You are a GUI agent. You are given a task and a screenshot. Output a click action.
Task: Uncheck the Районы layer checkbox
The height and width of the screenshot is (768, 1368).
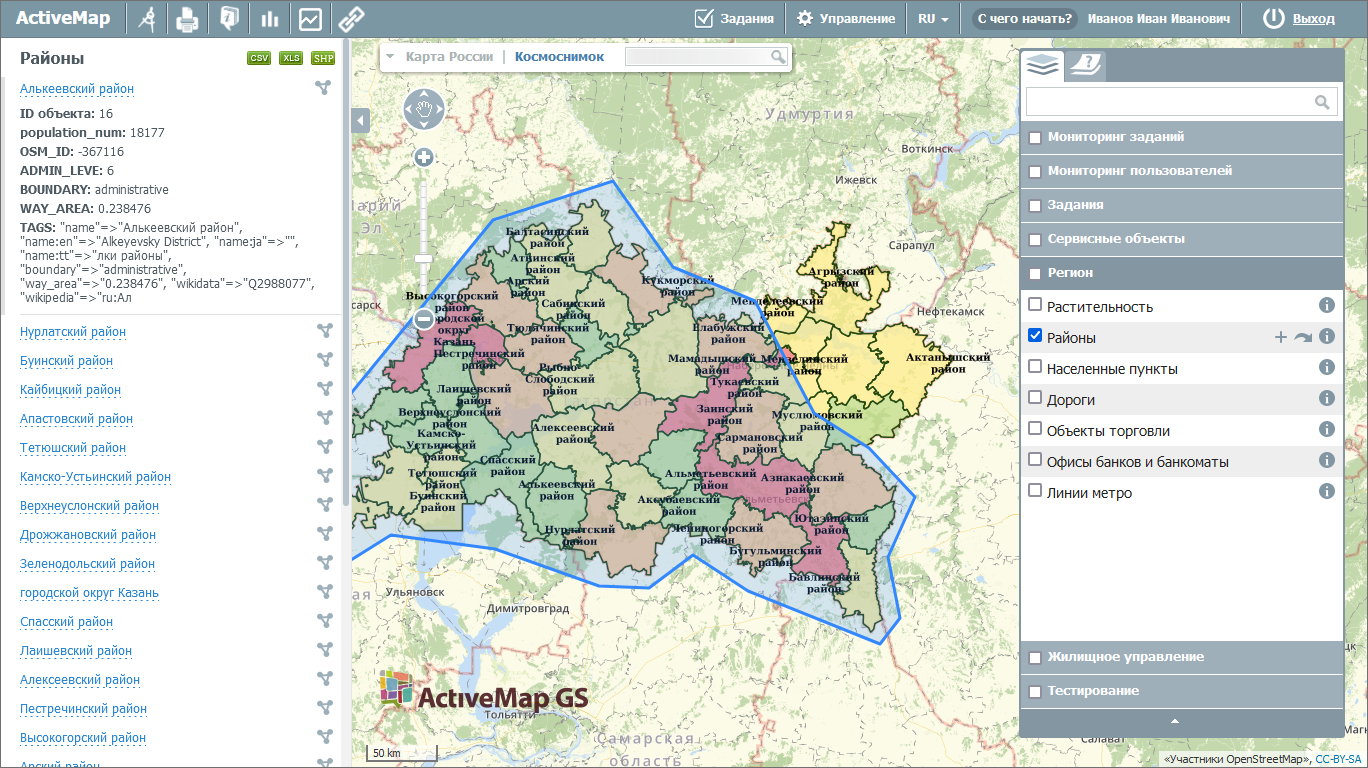[1035, 337]
